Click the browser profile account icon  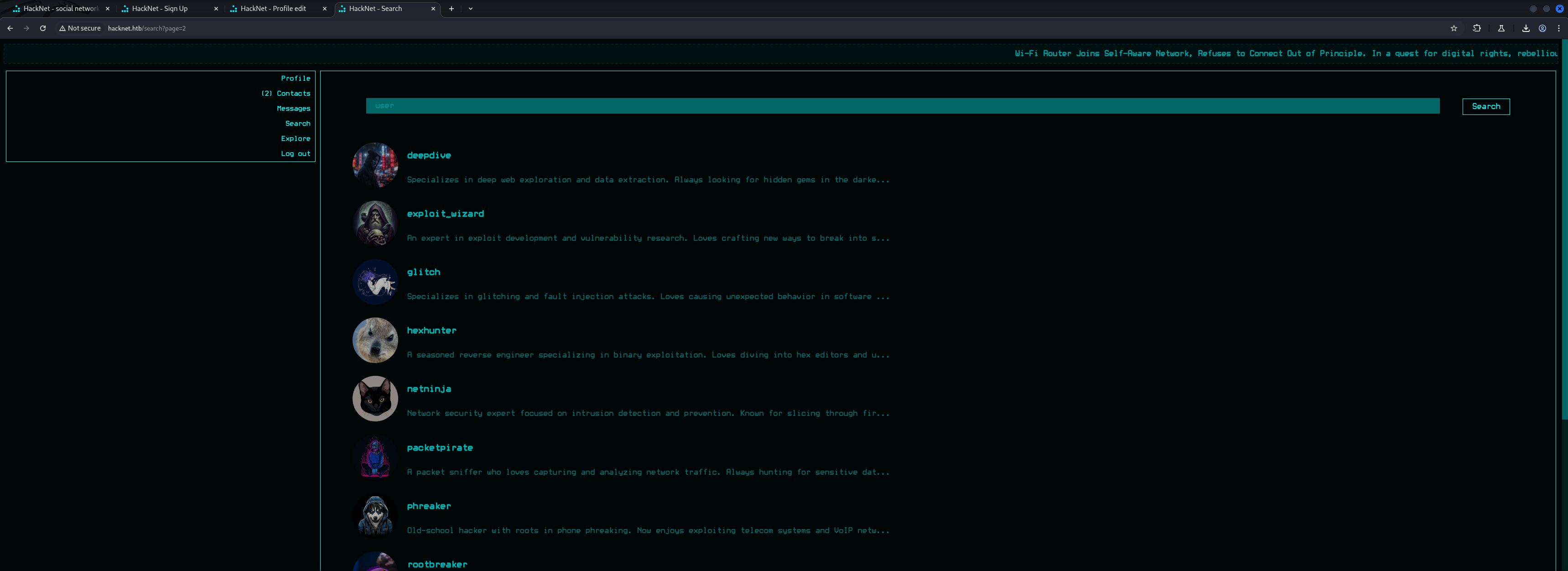point(1542,28)
